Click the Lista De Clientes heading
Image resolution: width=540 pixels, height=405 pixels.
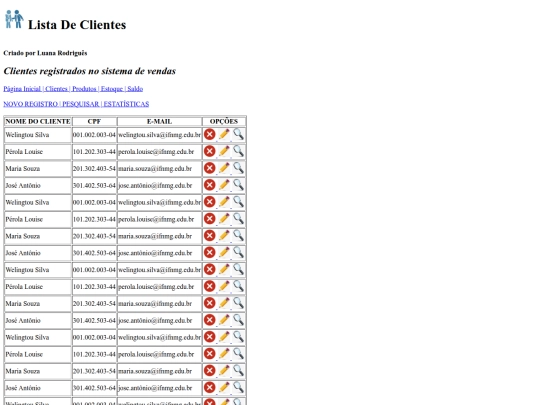point(77,25)
